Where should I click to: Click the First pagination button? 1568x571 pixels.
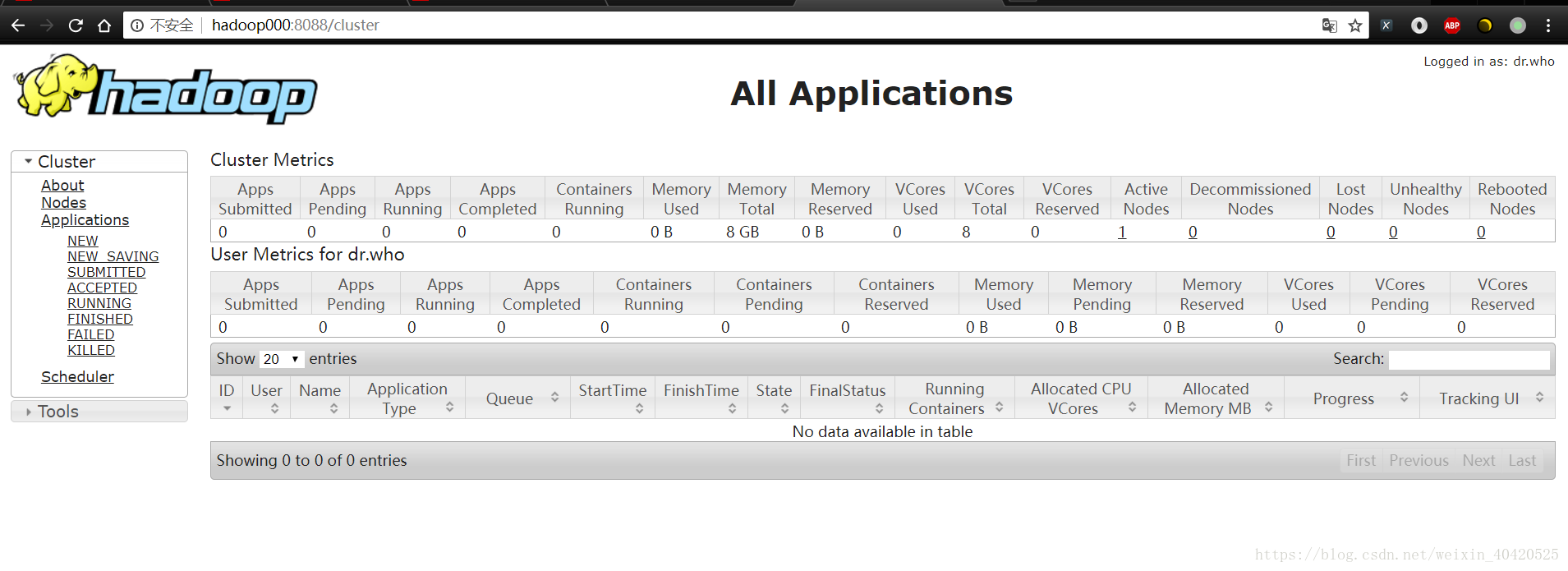click(x=1360, y=460)
